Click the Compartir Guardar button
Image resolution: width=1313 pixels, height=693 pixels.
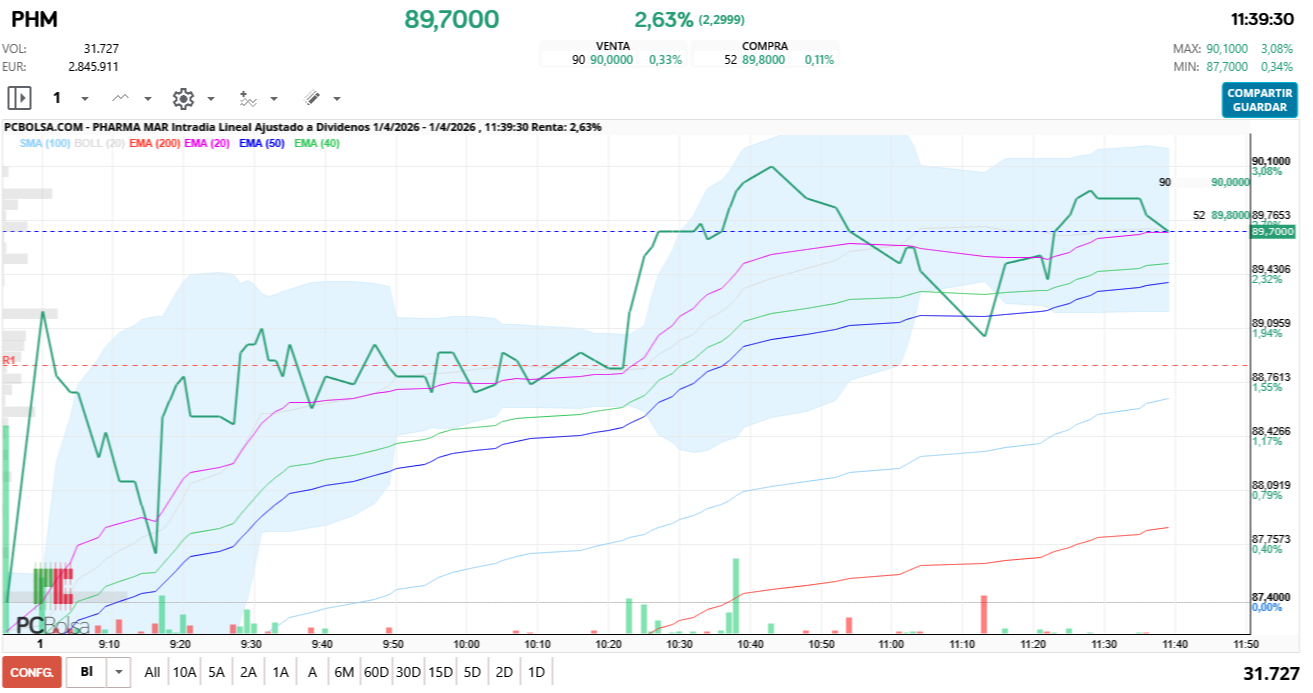click(x=1259, y=99)
